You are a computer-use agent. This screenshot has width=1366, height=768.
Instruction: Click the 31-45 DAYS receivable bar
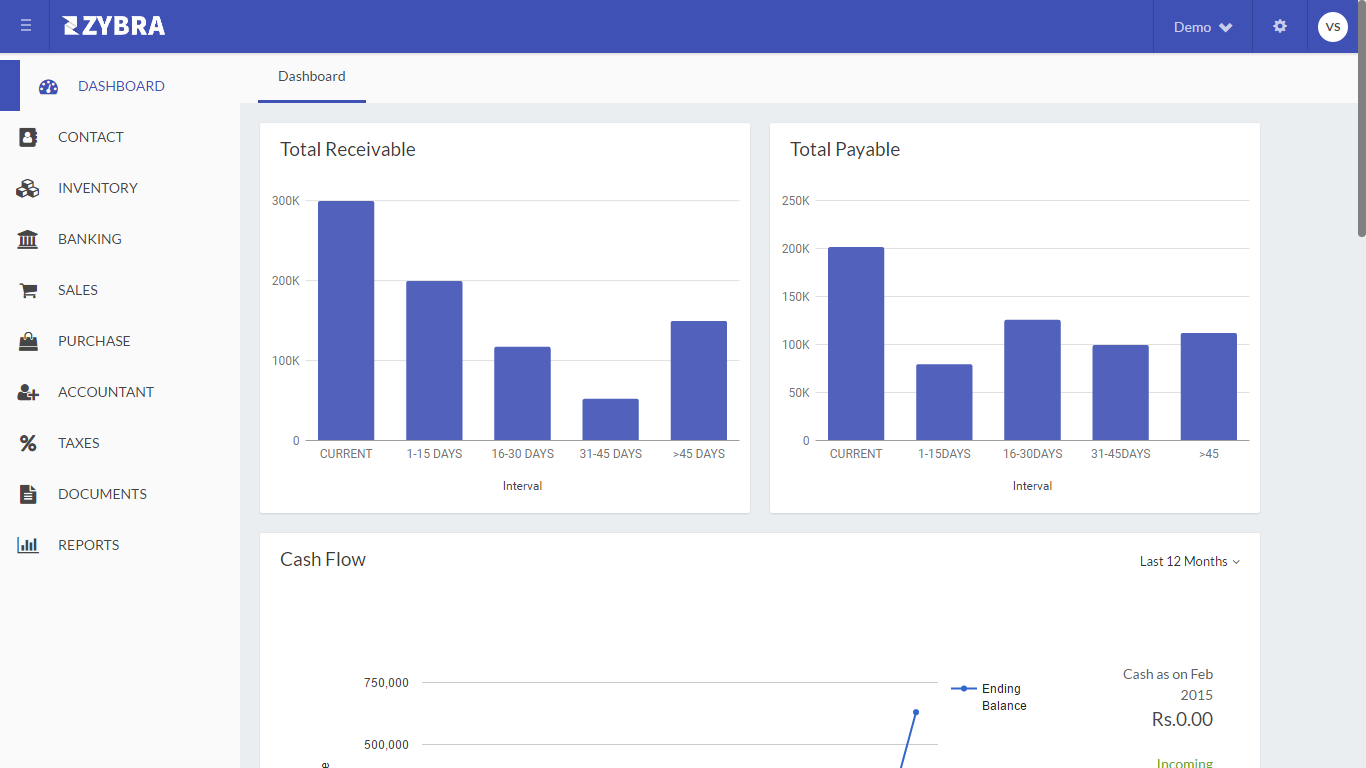point(610,420)
